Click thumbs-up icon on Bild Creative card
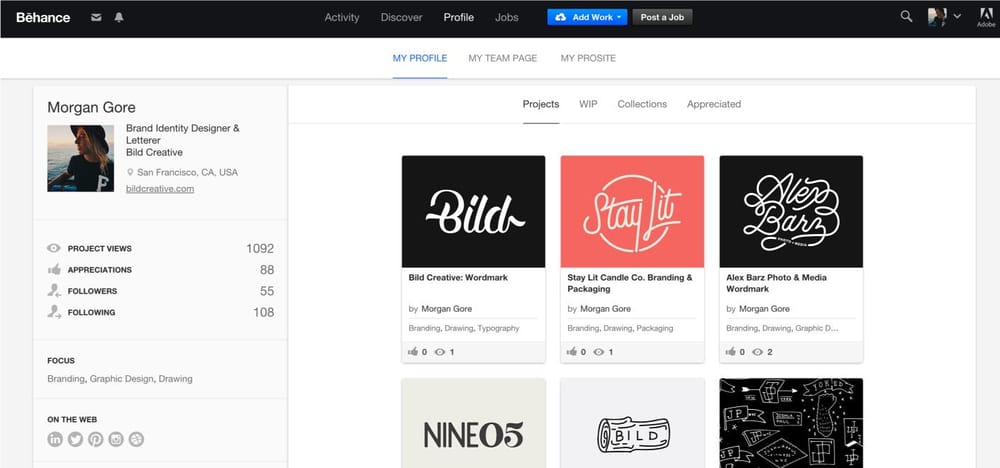 coord(413,351)
